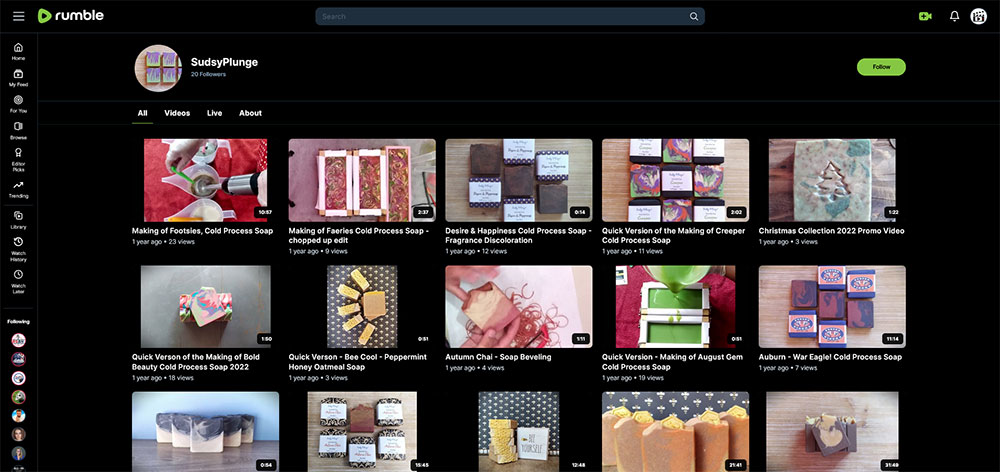Image resolution: width=1000 pixels, height=472 pixels.
Task: Open Desire & Happiness soap thumbnail
Action: [518, 181]
